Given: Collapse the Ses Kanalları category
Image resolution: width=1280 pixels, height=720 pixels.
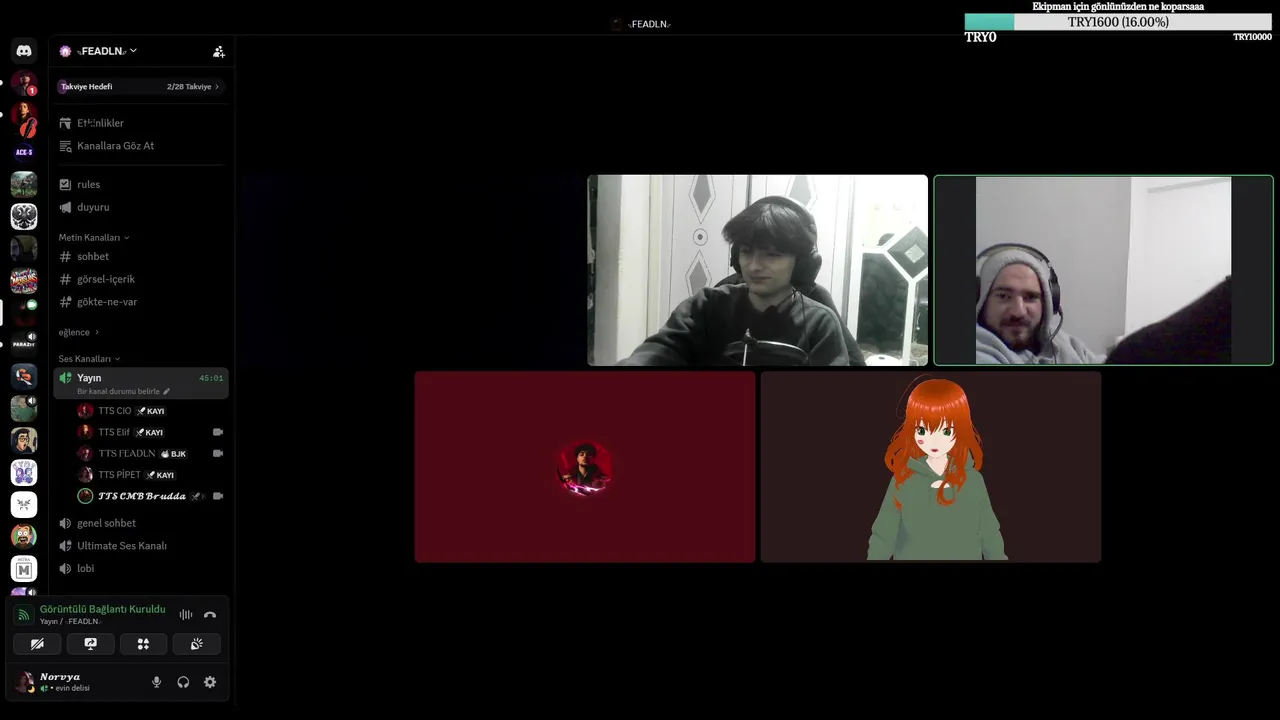Looking at the screenshot, I should pyautogui.click(x=89, y=359).
